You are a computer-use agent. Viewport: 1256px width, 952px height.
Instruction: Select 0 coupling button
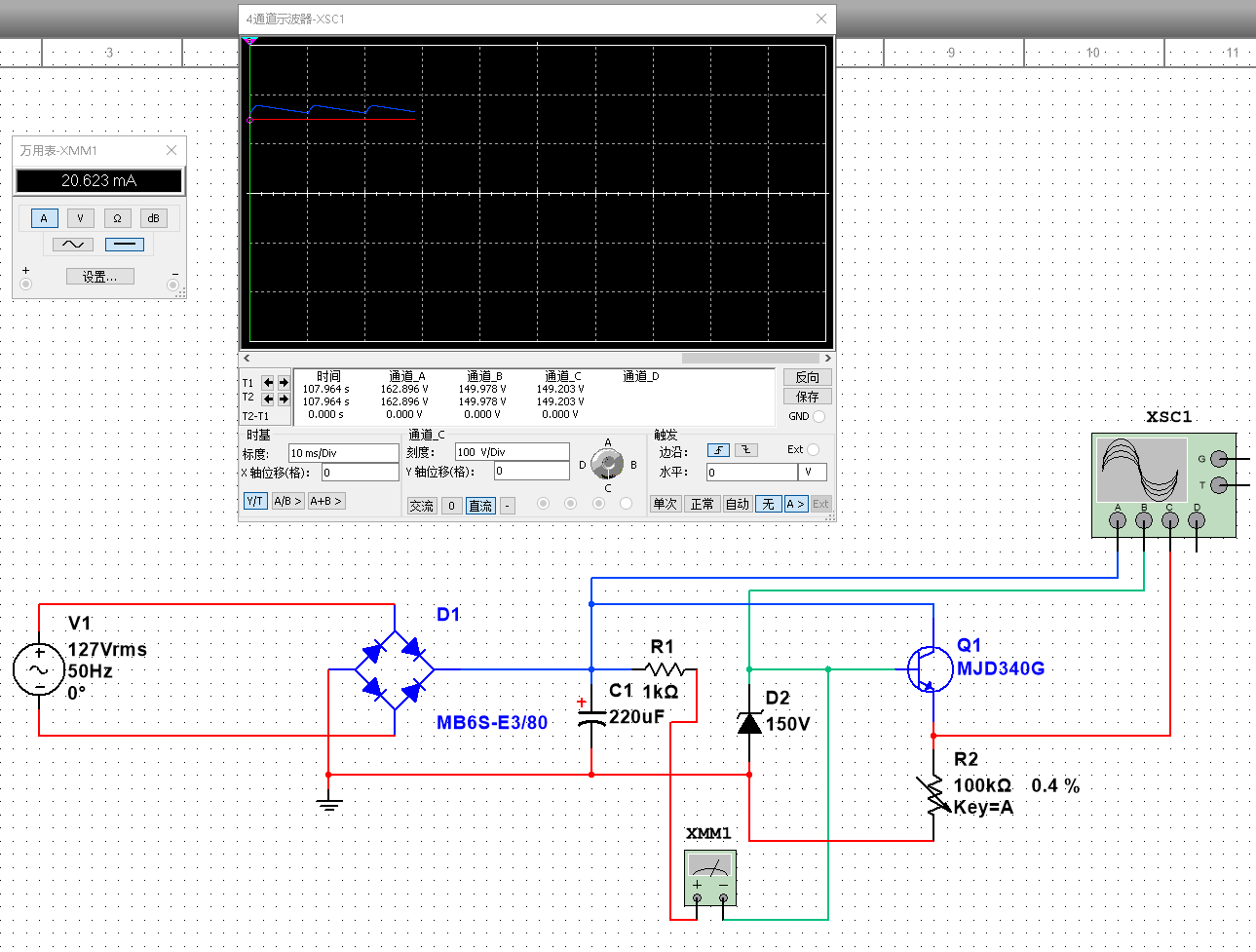coord(451,506)
